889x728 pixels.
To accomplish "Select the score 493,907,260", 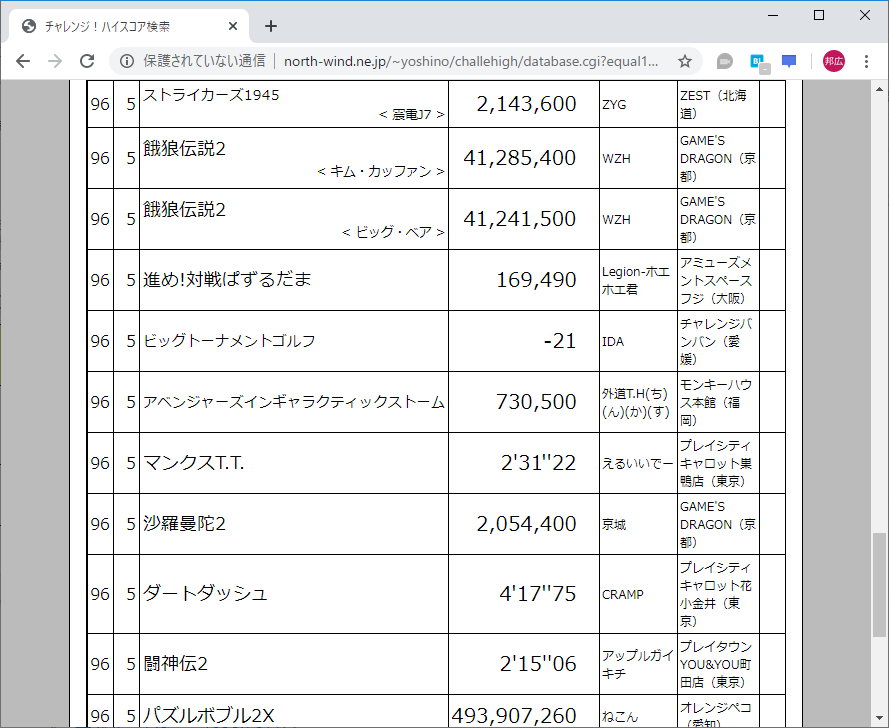I will tap(514, 716).
